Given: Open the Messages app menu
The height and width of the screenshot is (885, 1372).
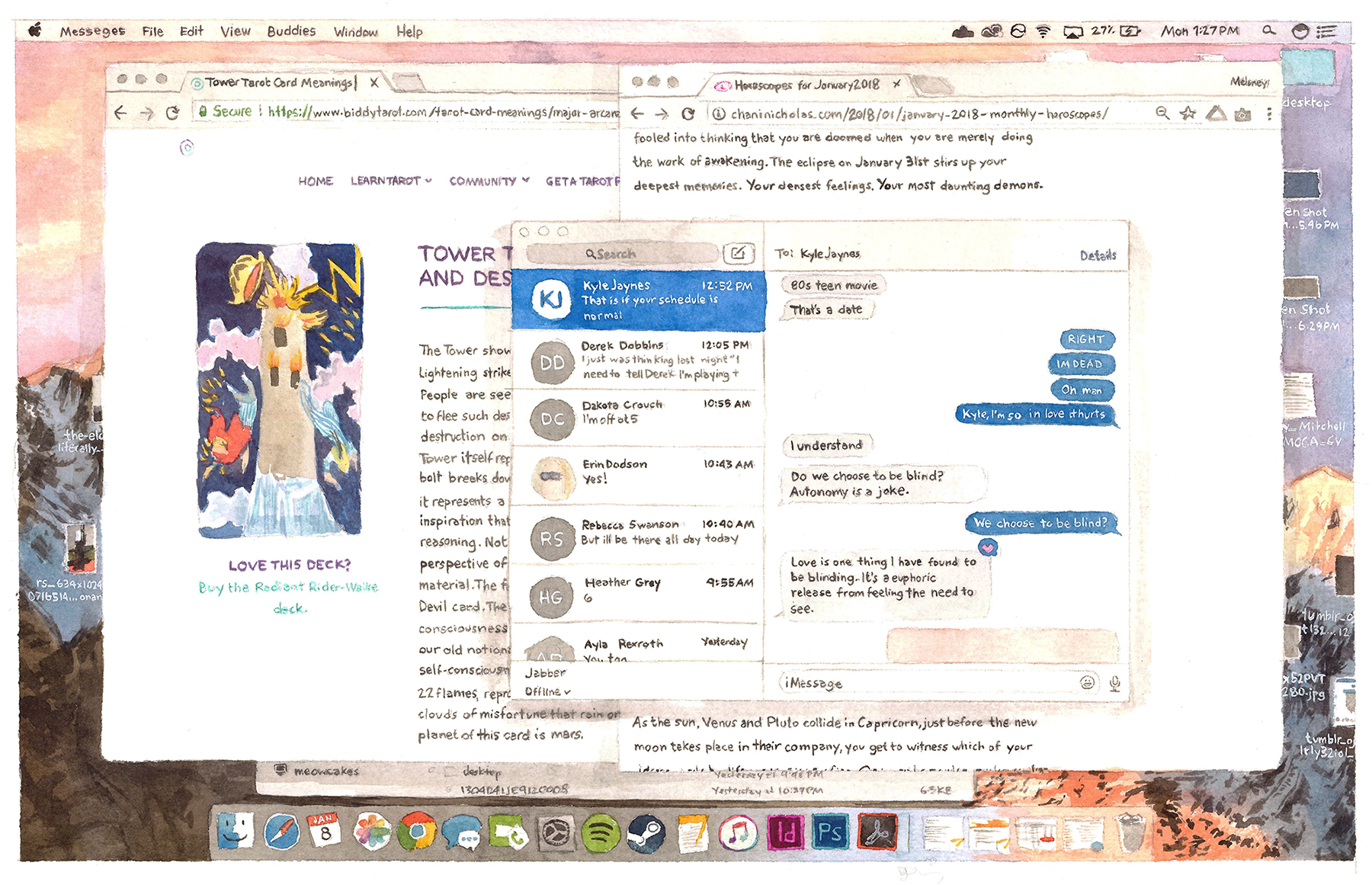Looking at the screenshot, I should [x=92, y=31].
